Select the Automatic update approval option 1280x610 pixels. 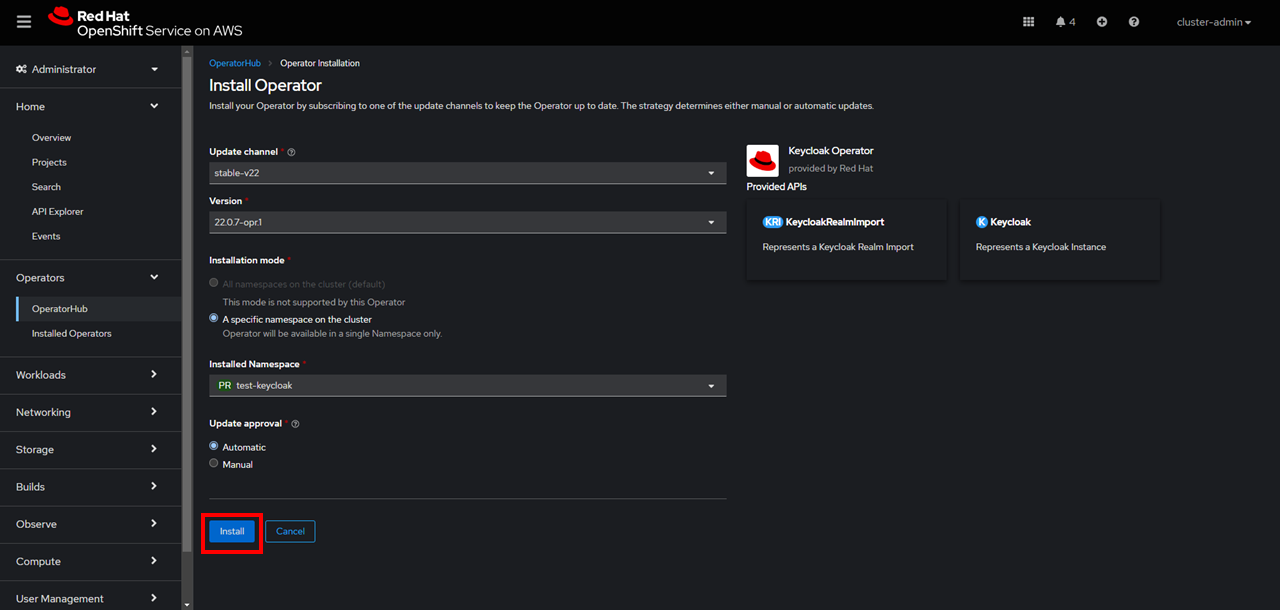click(x=213, y=446)
